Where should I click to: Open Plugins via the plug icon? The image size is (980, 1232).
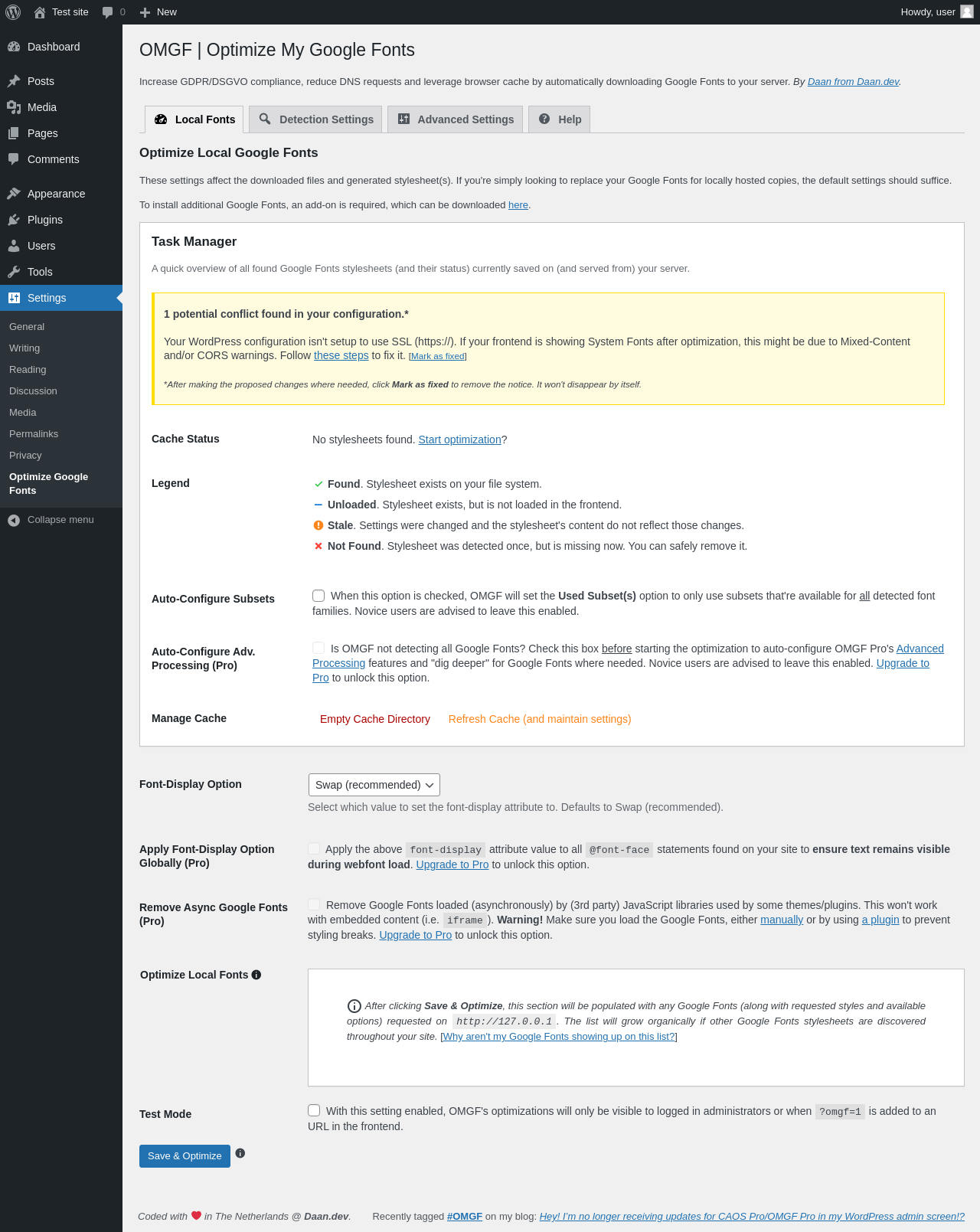(14, 220)
